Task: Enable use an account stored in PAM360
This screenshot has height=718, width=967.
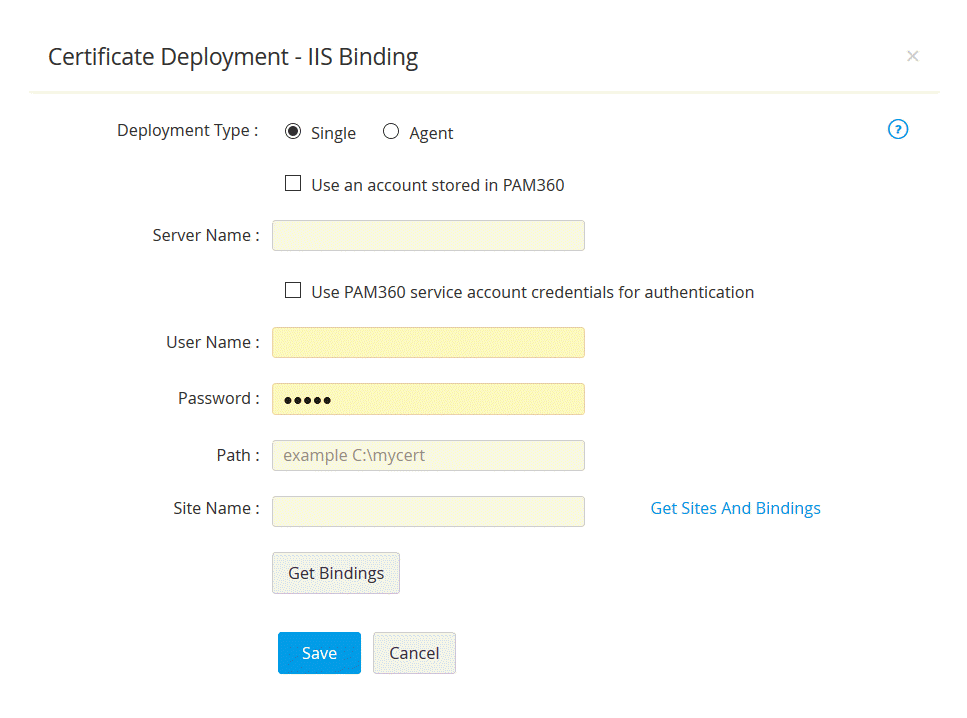Action: click(293, 183)
